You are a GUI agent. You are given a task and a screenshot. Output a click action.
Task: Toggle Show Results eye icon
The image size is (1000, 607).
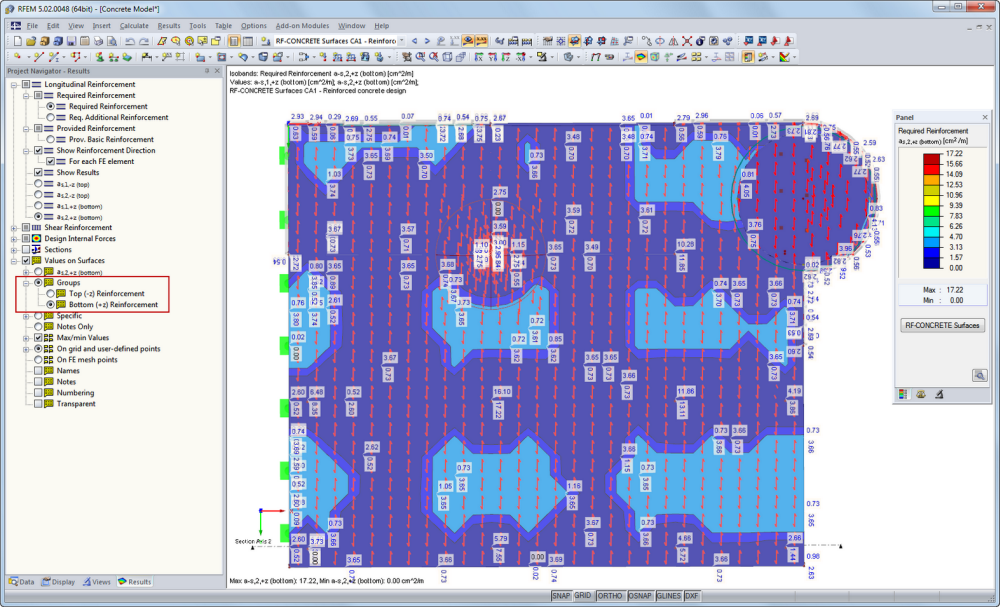467,41
